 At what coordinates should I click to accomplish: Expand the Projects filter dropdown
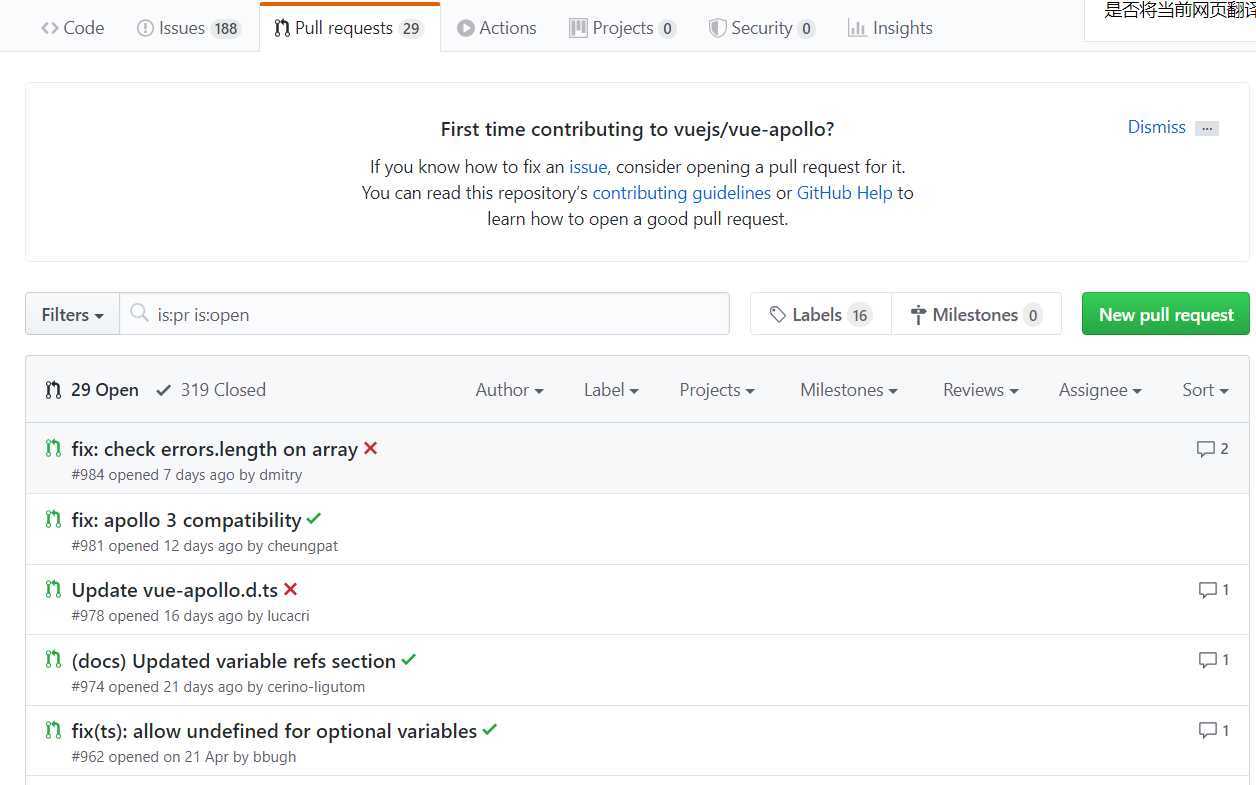717,390
